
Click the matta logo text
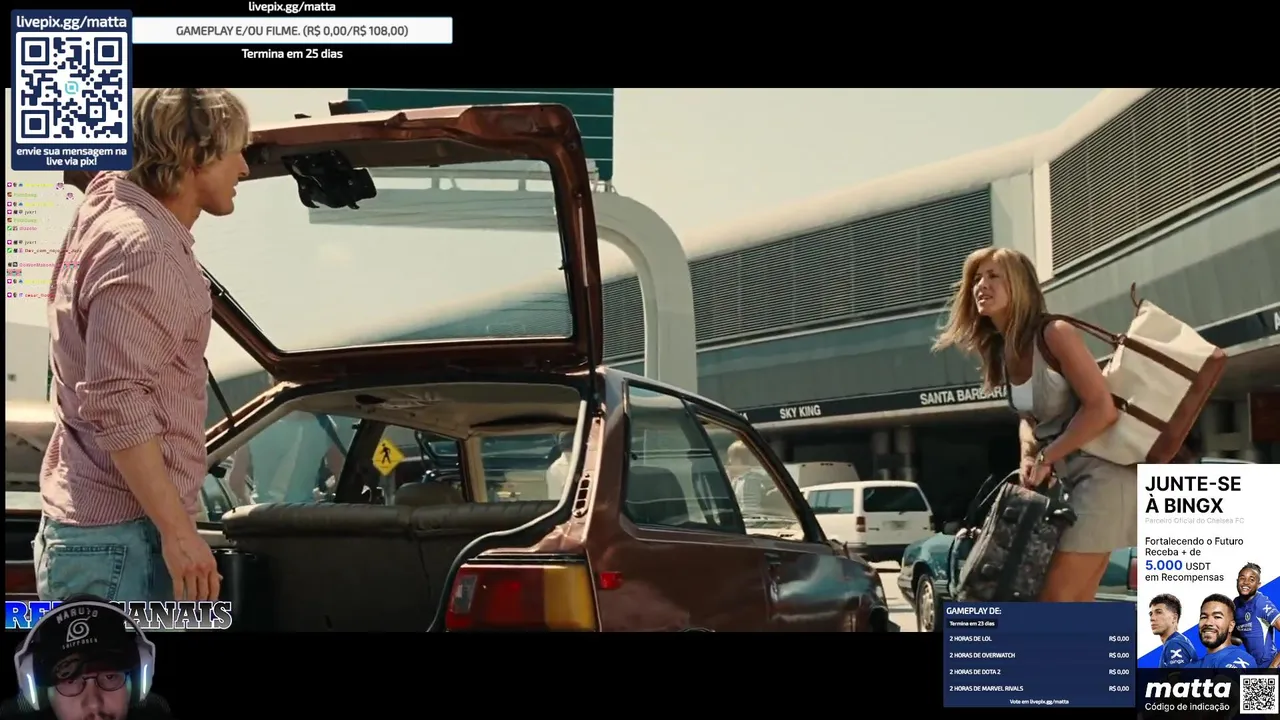[x=1187, y=688]
